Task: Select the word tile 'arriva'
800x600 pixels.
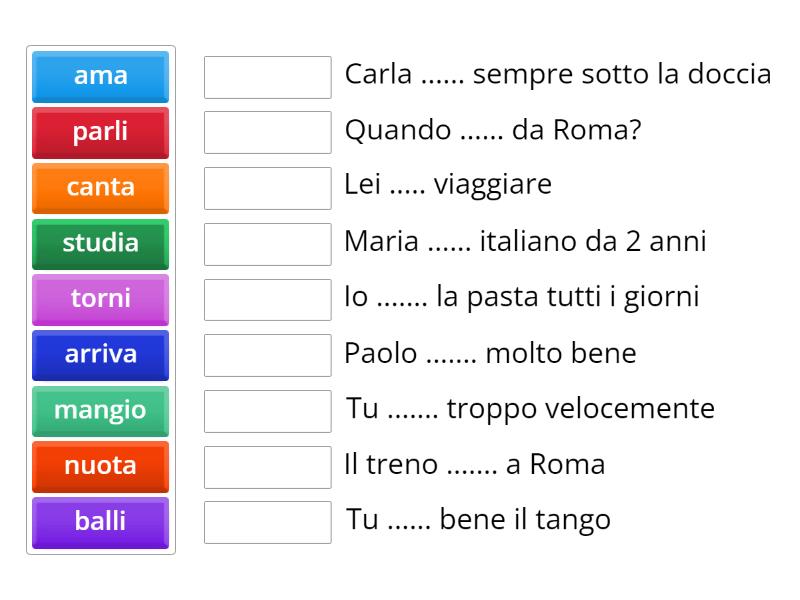Action: tap(100, 355)
